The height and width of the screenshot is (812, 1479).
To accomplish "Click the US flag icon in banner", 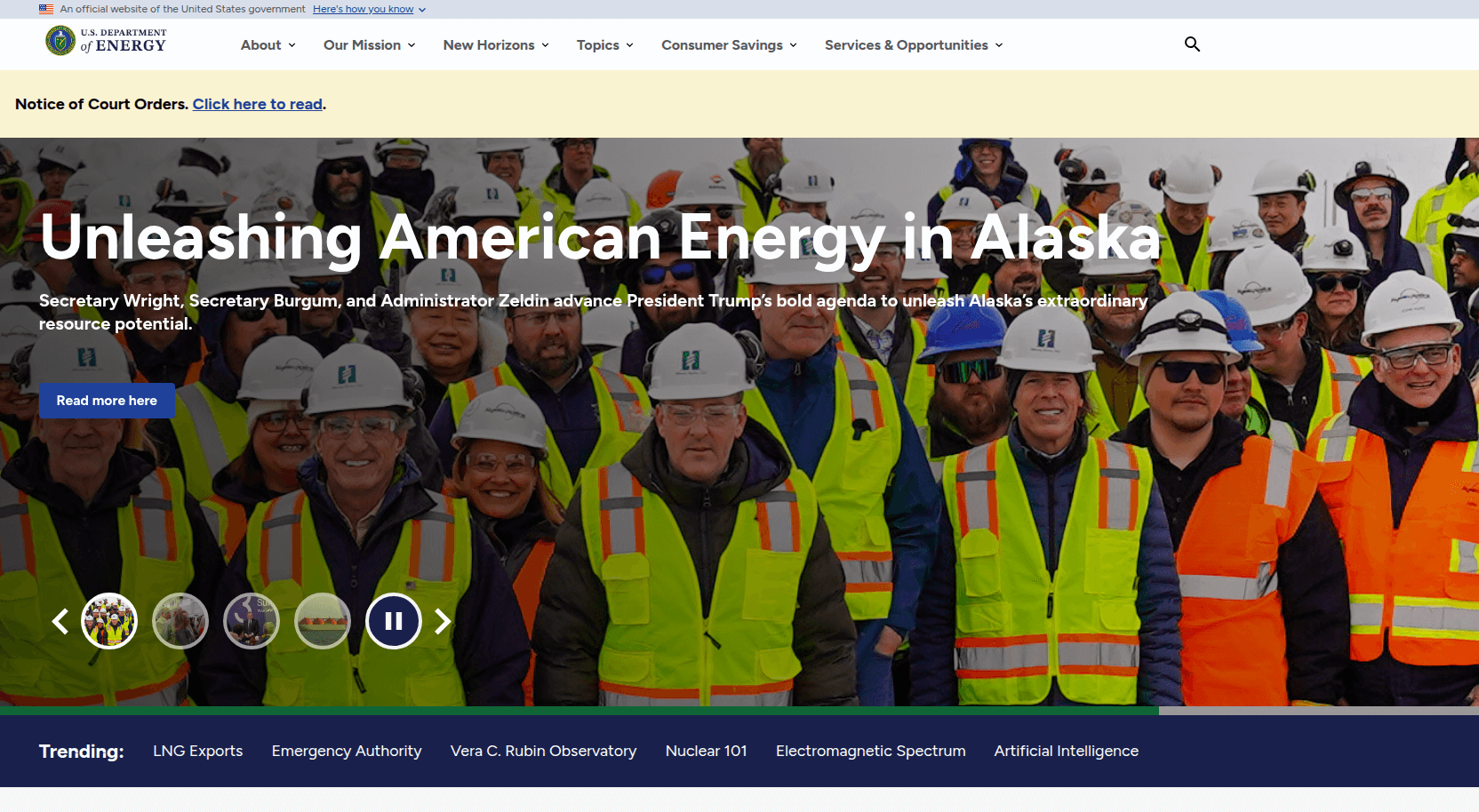I will [46, 9].
